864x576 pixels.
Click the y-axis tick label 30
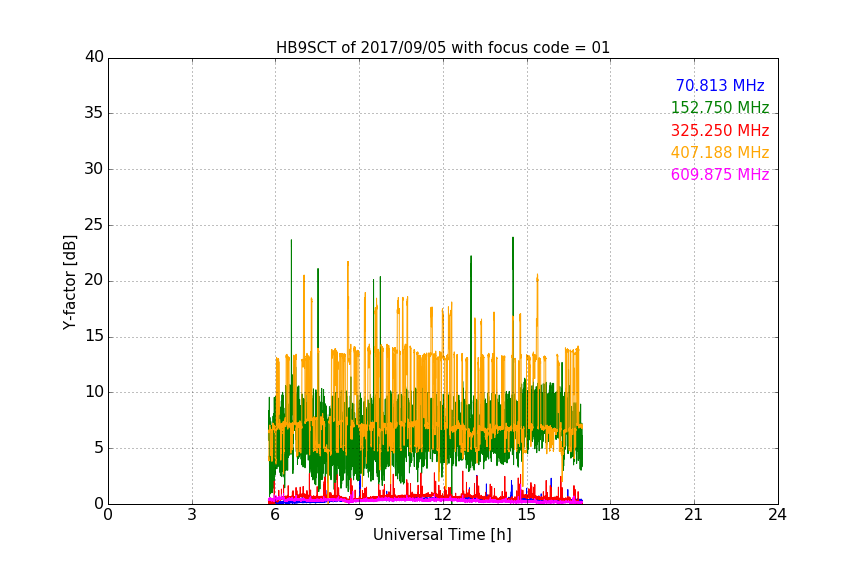click(x=94, y=169)
